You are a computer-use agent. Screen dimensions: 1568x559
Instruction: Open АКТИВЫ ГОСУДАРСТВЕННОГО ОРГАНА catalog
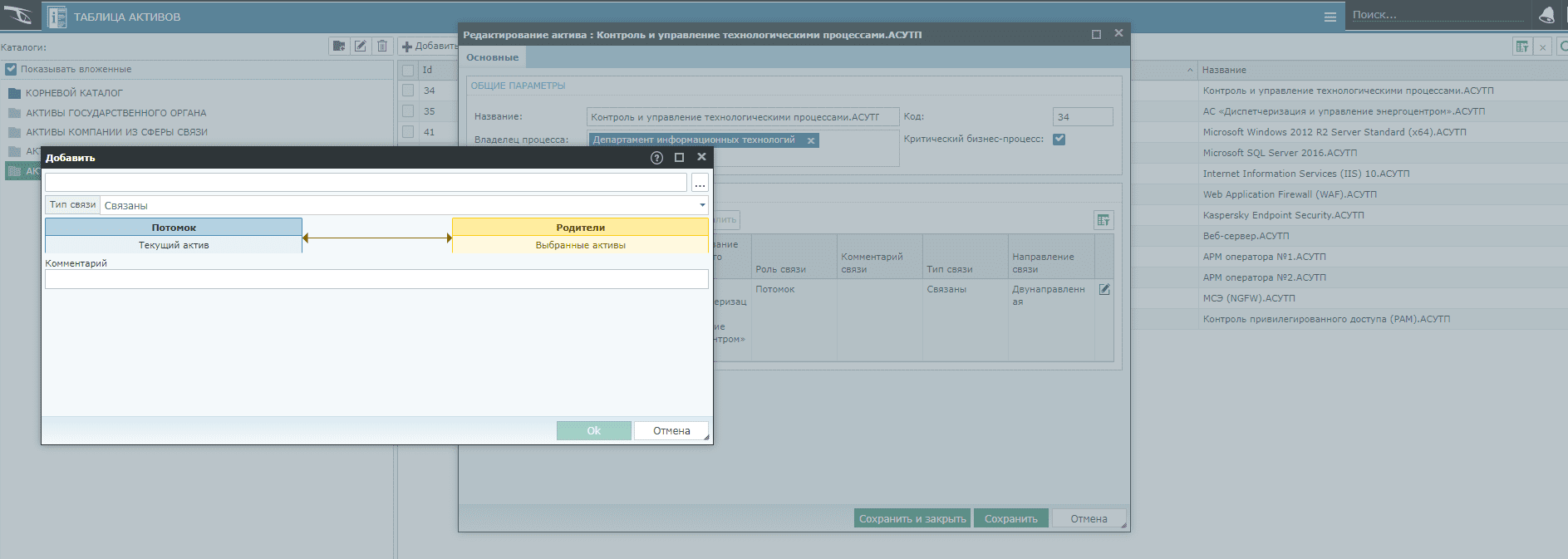point(116,113)
